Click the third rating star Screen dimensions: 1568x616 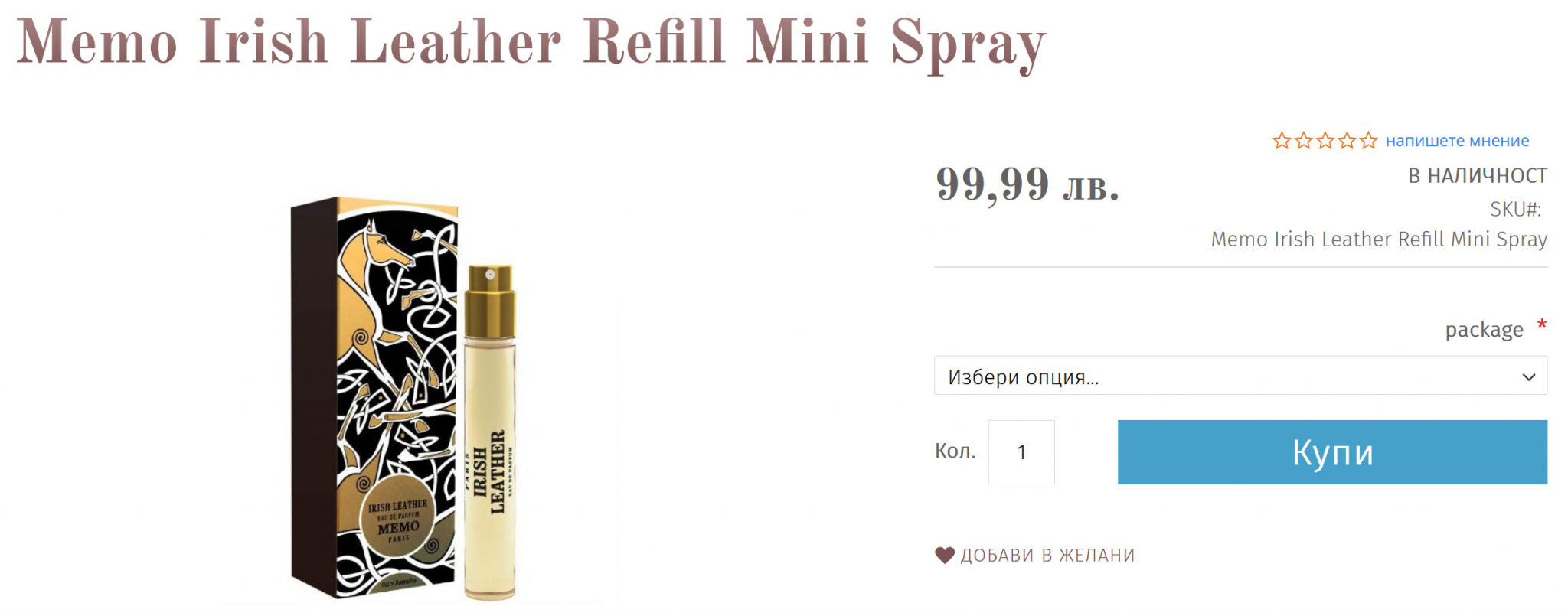1325,141
